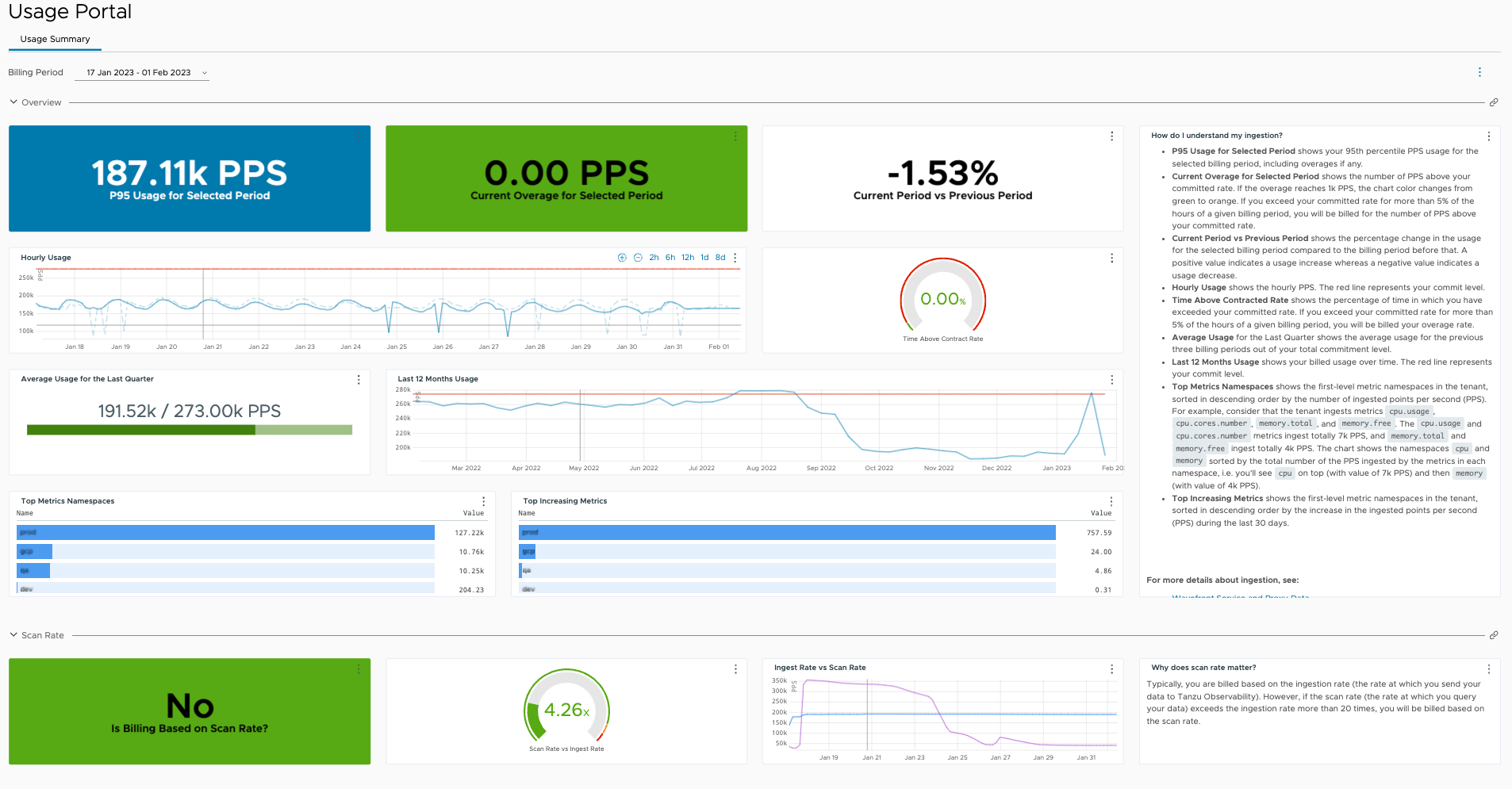
Task: Open options menu of Top Increasing Metrics table
Action: click(1111, 501)
